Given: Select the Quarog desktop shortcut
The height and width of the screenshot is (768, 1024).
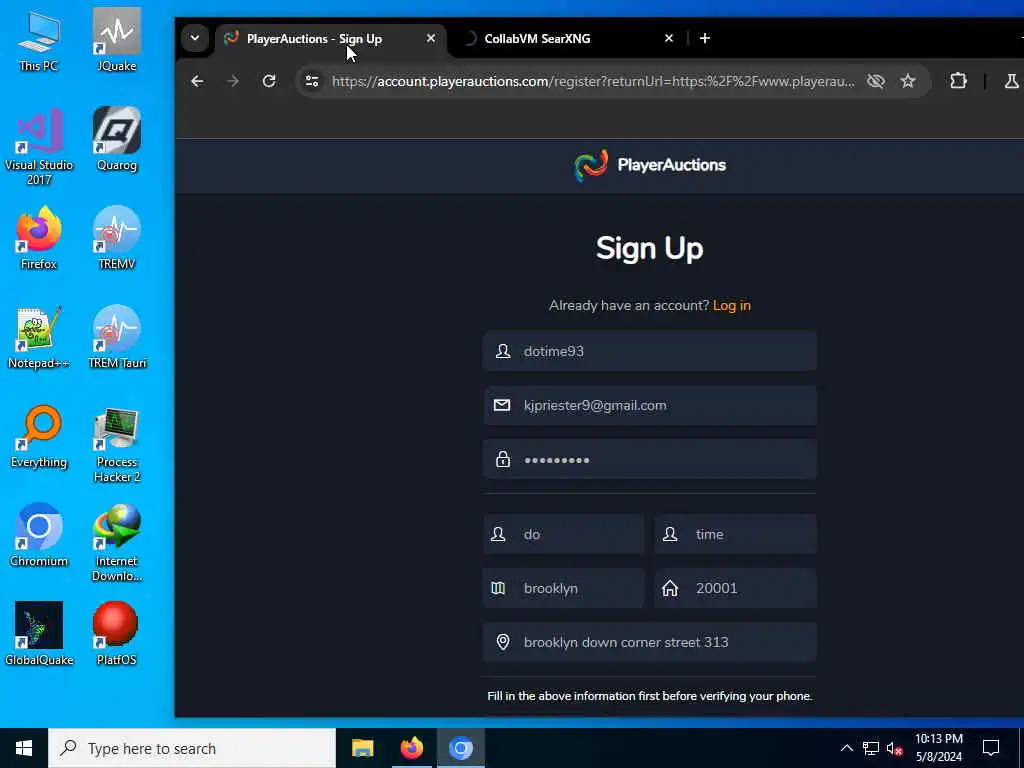Looking at the screenshot, I should pos(117,140).
